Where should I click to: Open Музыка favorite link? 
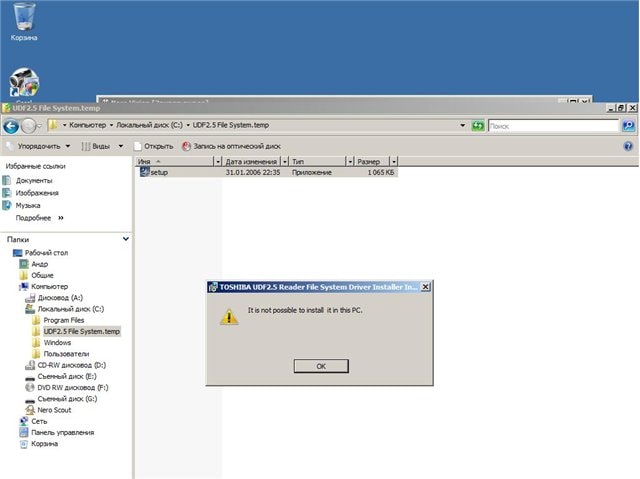click(22, 205)
